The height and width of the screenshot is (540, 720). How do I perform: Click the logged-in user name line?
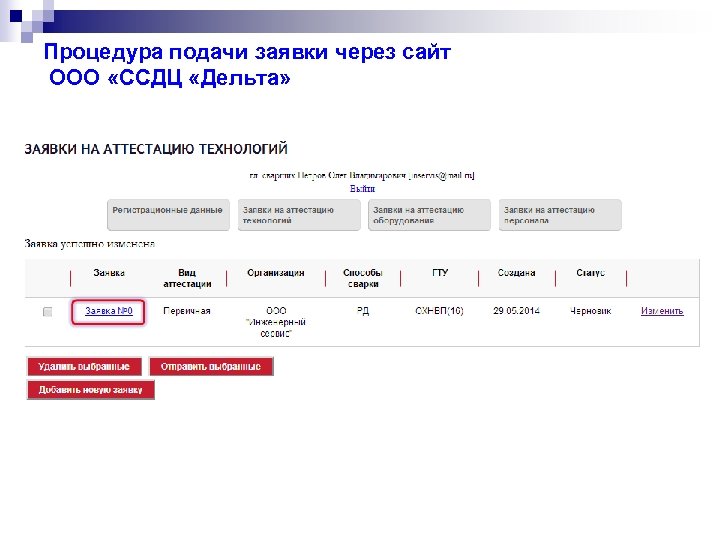point(362,175)
